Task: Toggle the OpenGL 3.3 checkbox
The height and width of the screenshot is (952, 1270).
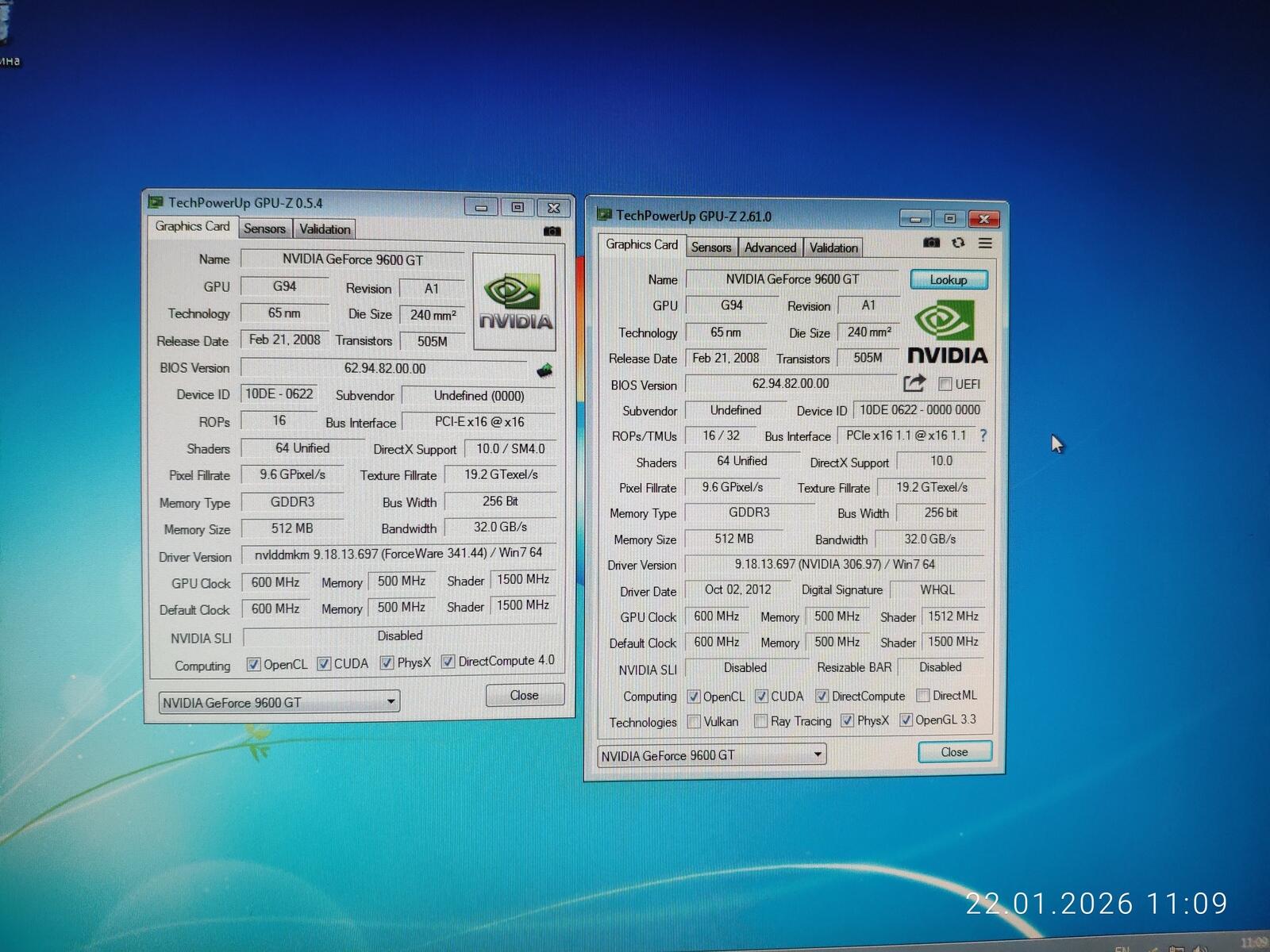Action: click(906, 720)
